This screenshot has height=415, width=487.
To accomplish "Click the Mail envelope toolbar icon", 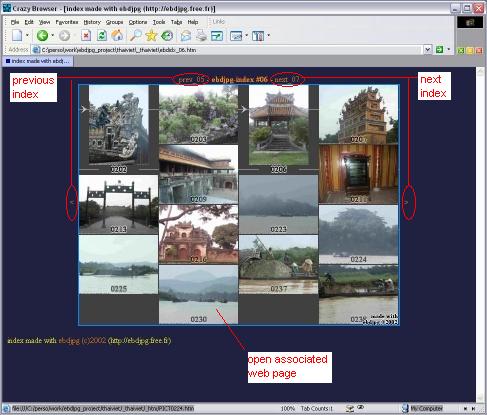I will pos(186,35).
